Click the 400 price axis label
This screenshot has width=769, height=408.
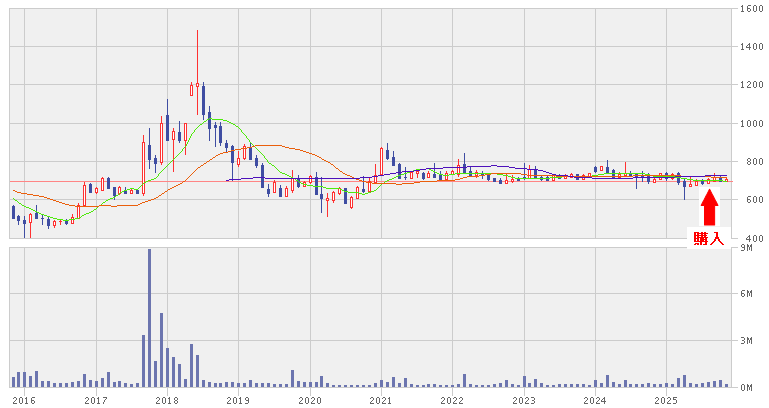point(753,239)
